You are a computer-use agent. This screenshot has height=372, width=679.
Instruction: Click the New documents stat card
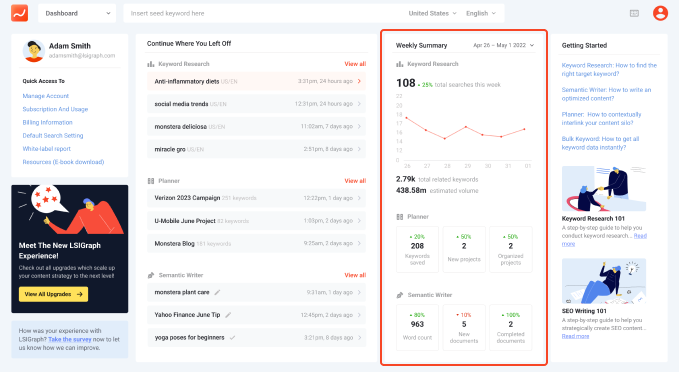pos(464,327)
